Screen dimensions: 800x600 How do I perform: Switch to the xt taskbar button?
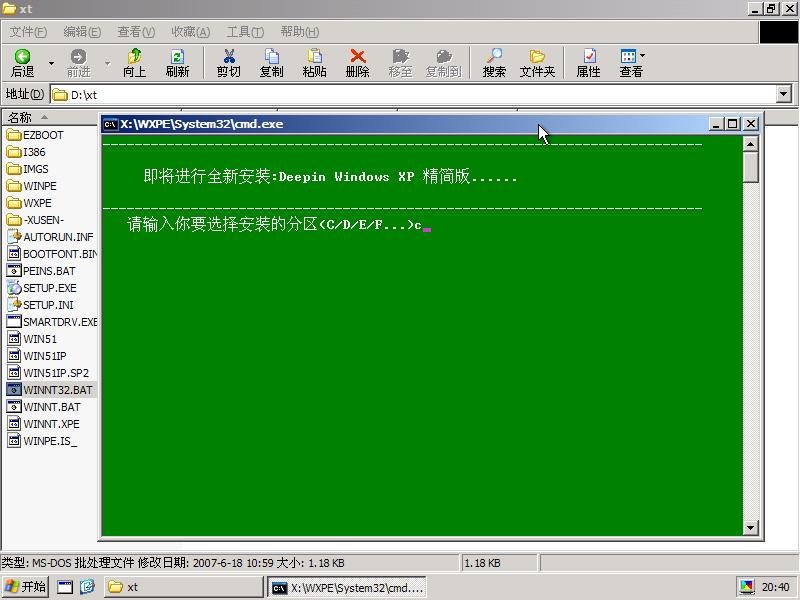coord(184,587)
